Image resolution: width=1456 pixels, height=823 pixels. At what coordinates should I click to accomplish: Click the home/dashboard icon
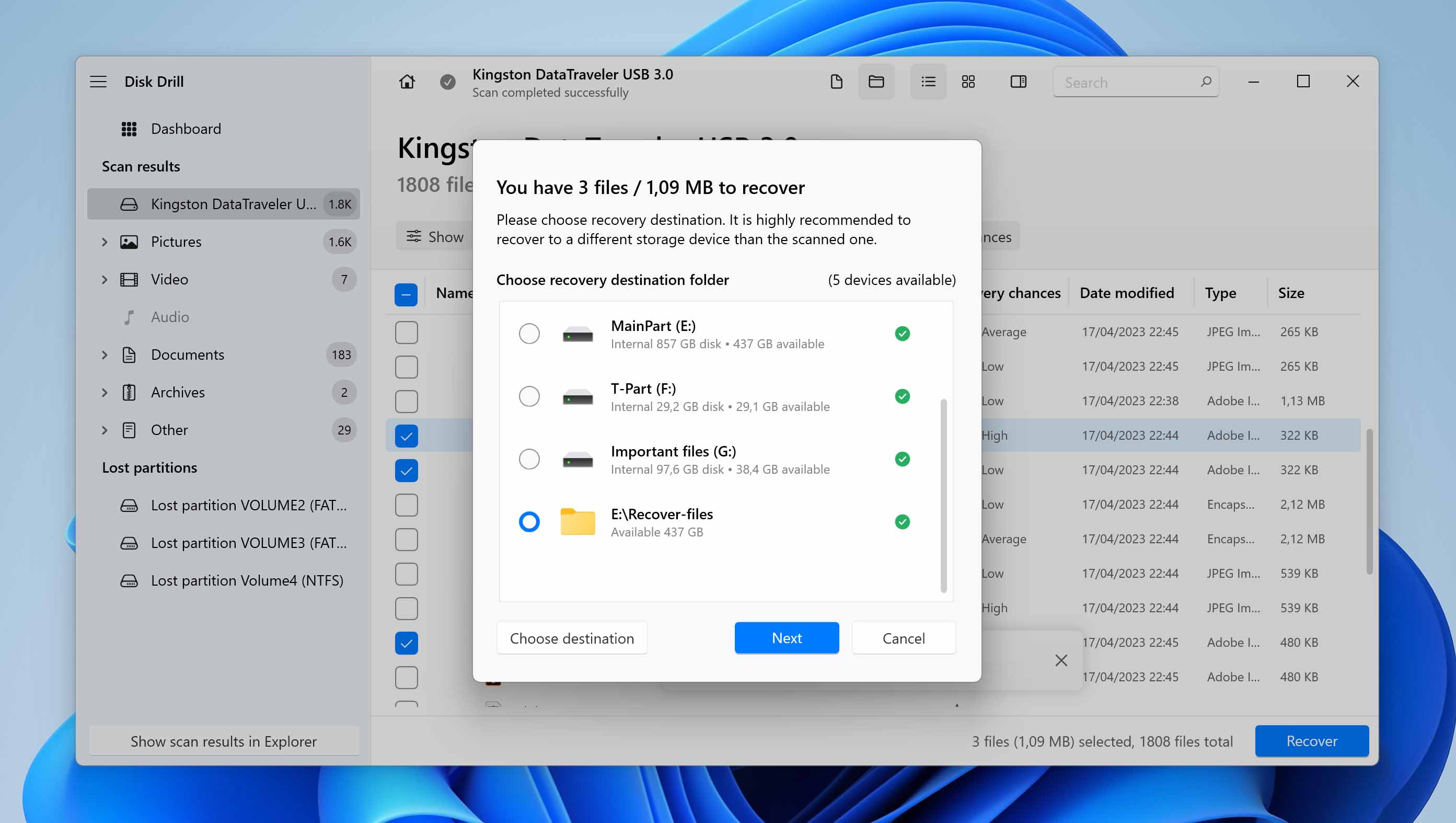[x=406, y=82]
